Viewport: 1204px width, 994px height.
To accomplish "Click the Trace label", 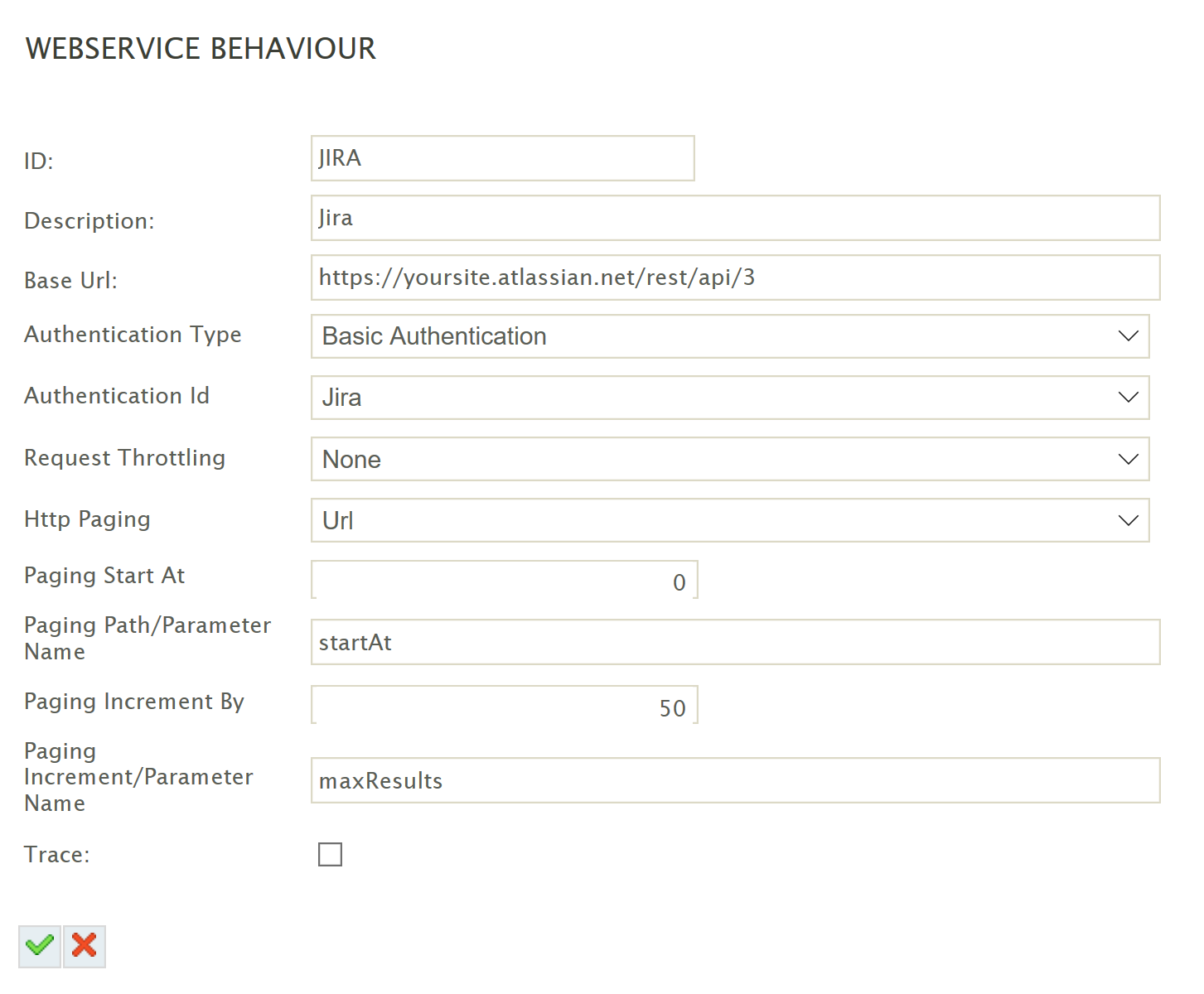I will pos(56,854).
